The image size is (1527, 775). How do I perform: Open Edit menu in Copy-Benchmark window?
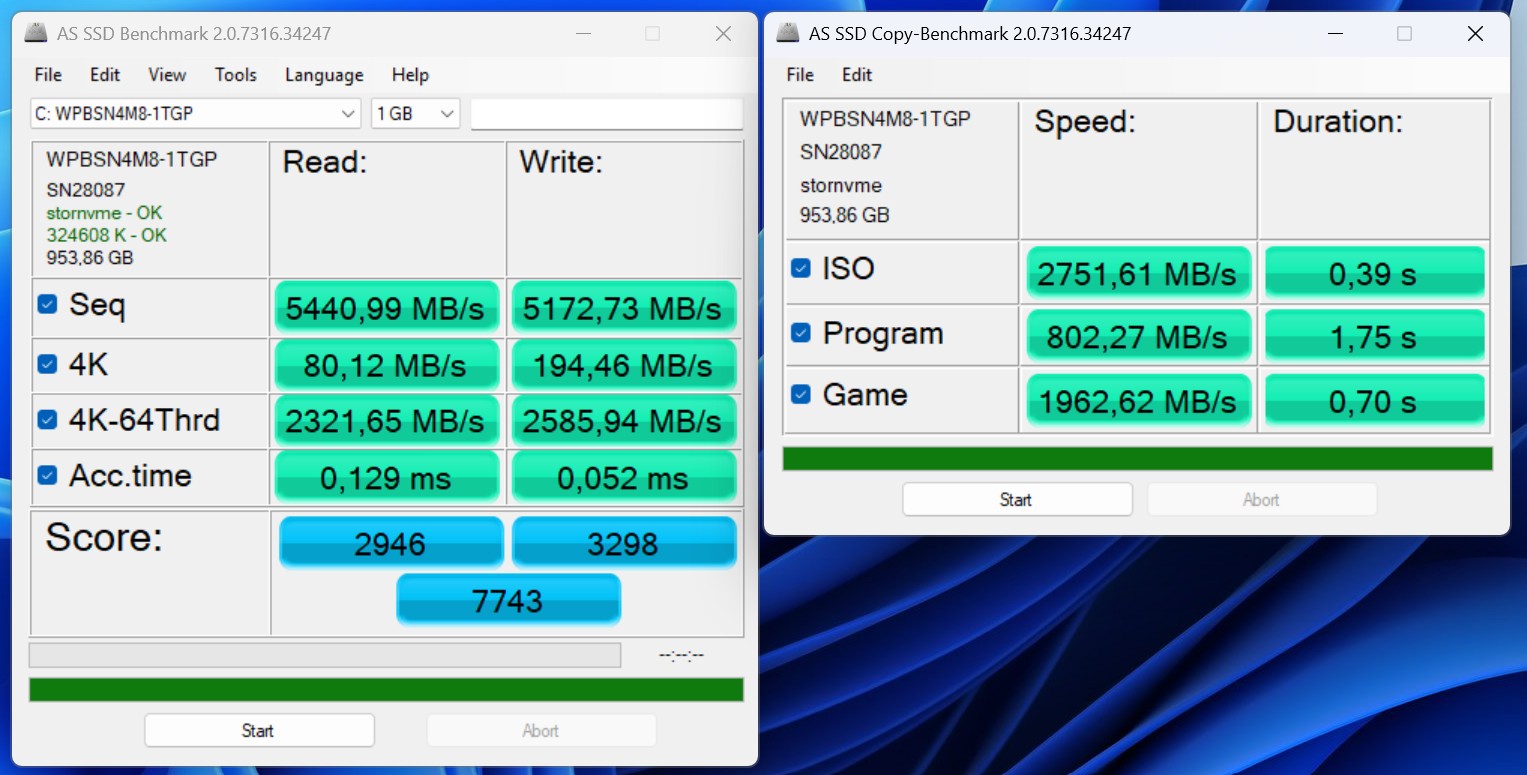pyautogui.click(x=856, y=75)
